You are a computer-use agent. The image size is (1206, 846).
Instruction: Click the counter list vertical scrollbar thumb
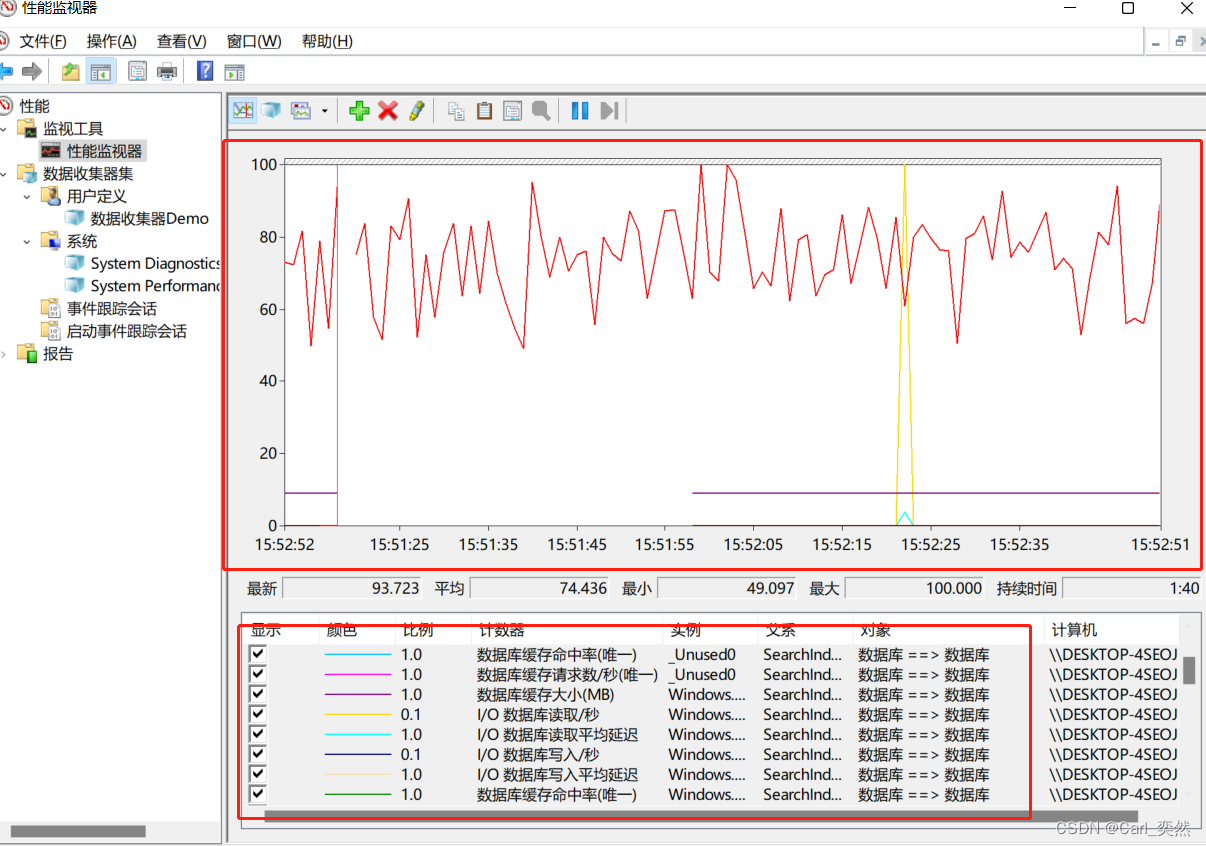[x=1189, y=670]
